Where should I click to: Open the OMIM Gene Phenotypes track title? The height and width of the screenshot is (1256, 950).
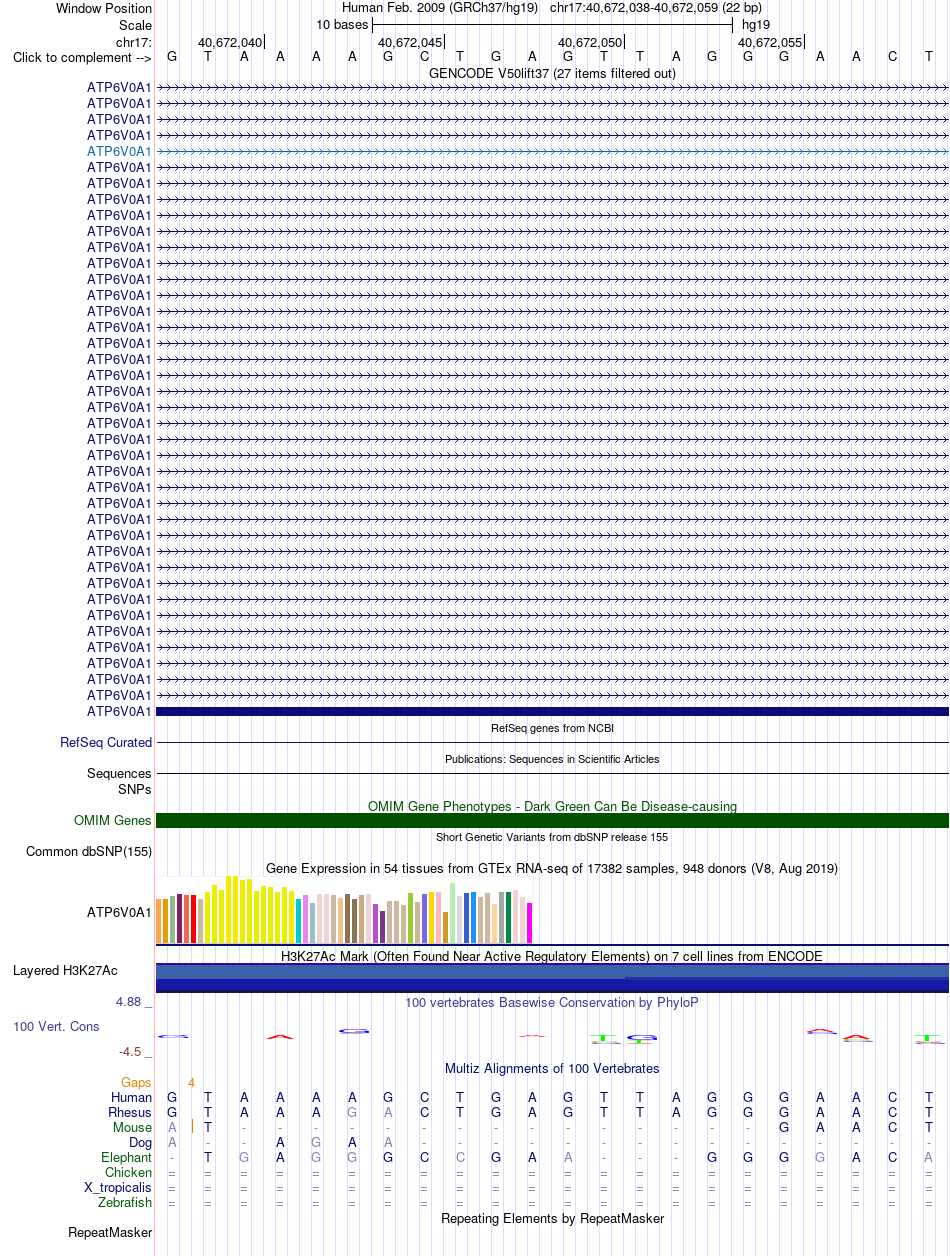coord(552,806)
